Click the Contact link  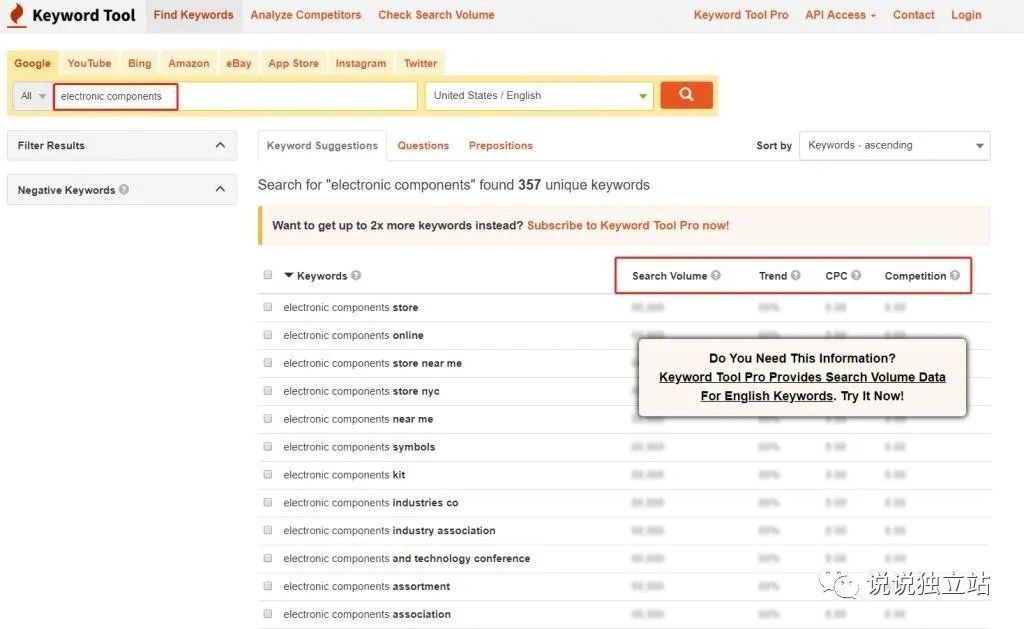pyautogui.click(x=914, y=15)
